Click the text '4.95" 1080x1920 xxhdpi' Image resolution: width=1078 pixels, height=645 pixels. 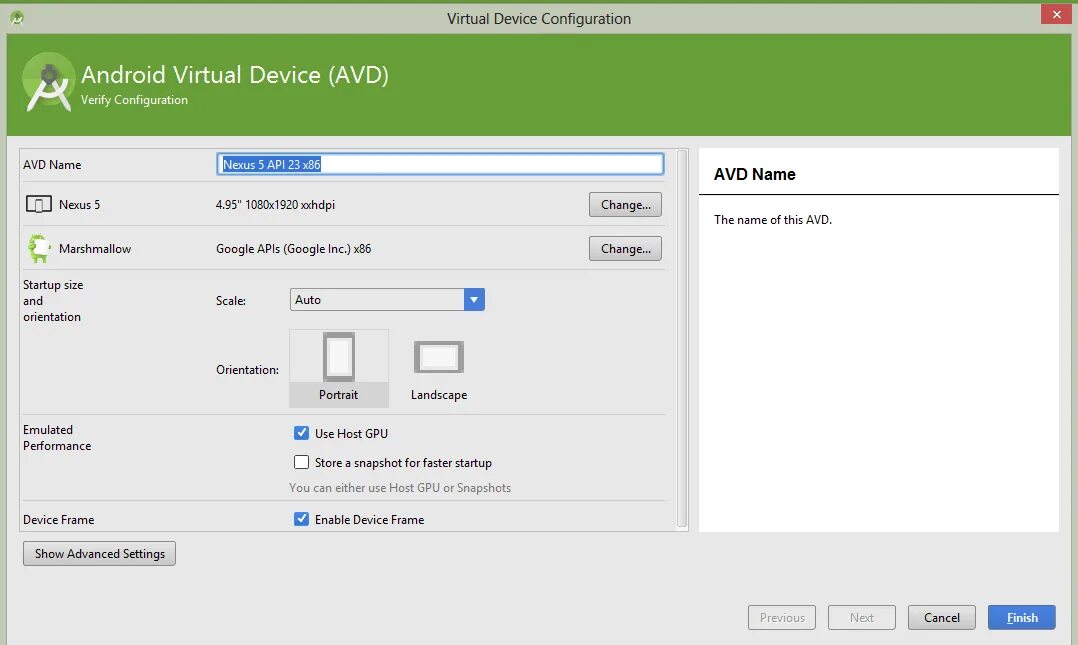pos(275,204)
